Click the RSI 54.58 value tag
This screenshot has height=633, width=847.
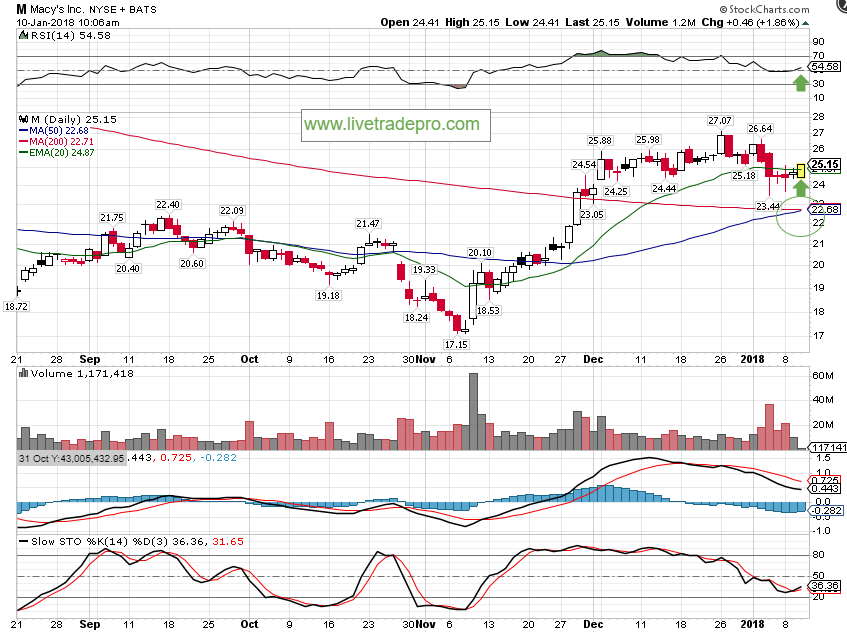[x=823, y=66]
